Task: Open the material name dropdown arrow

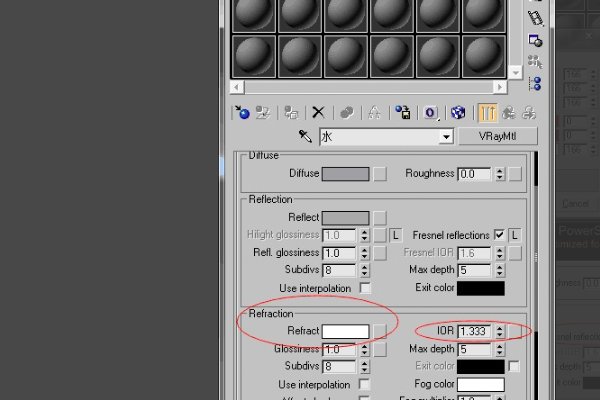Action: 446,137
